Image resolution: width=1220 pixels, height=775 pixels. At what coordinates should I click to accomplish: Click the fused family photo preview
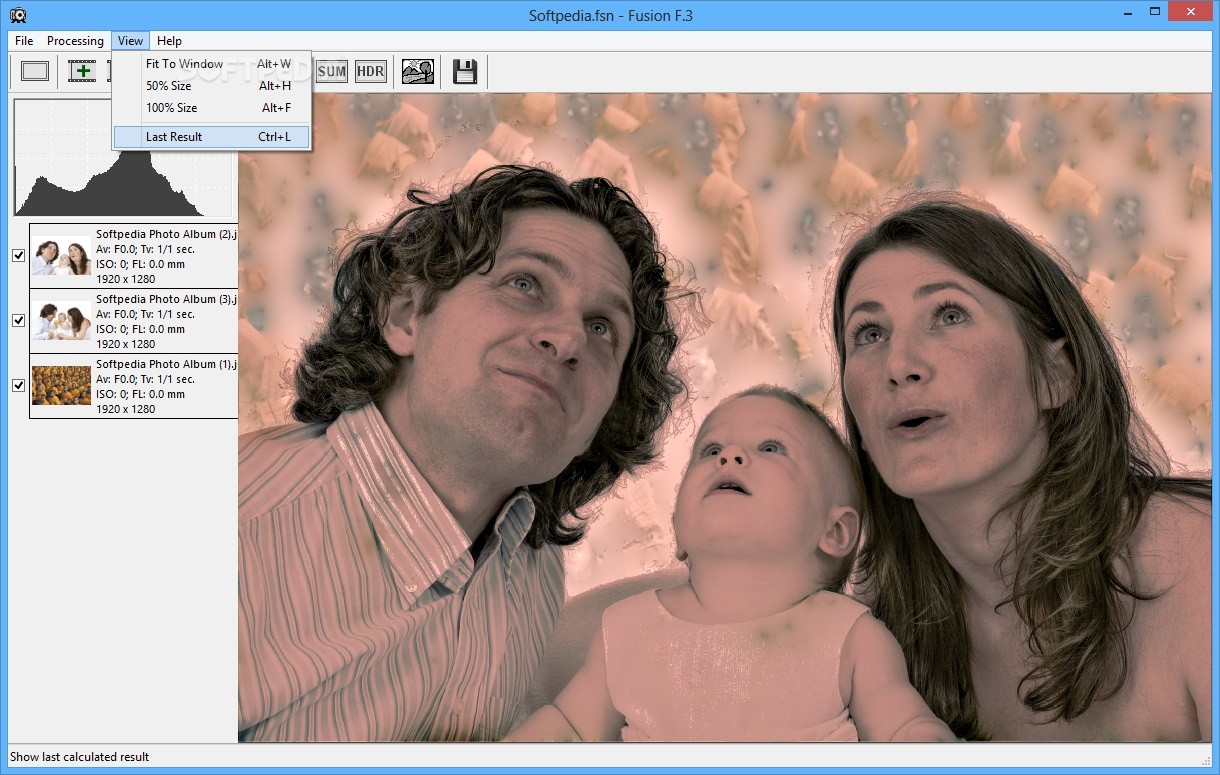[x=724, y=418]
